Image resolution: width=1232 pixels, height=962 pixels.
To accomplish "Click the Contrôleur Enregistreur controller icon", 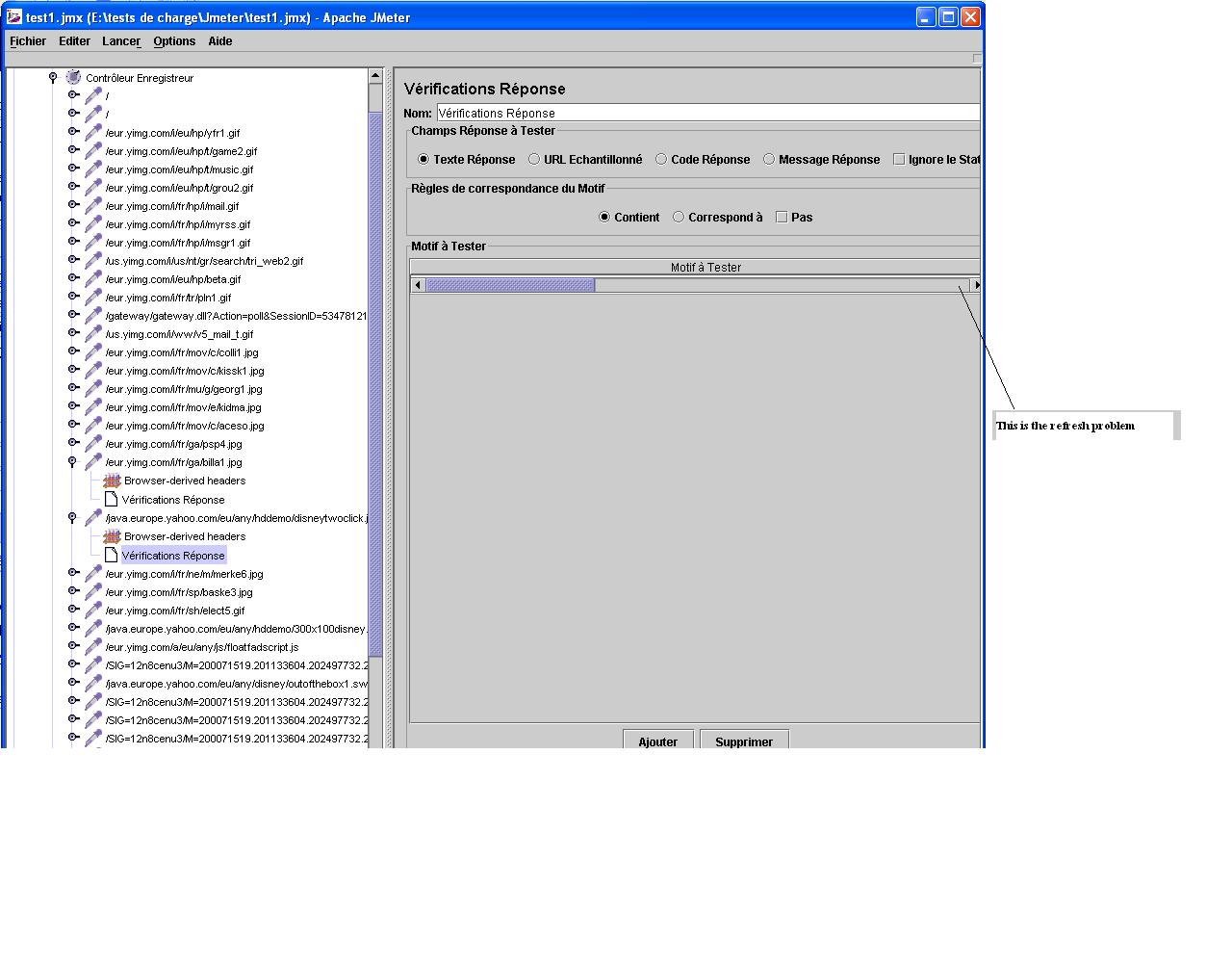I will pyautogui.click(x=73, y=78).
